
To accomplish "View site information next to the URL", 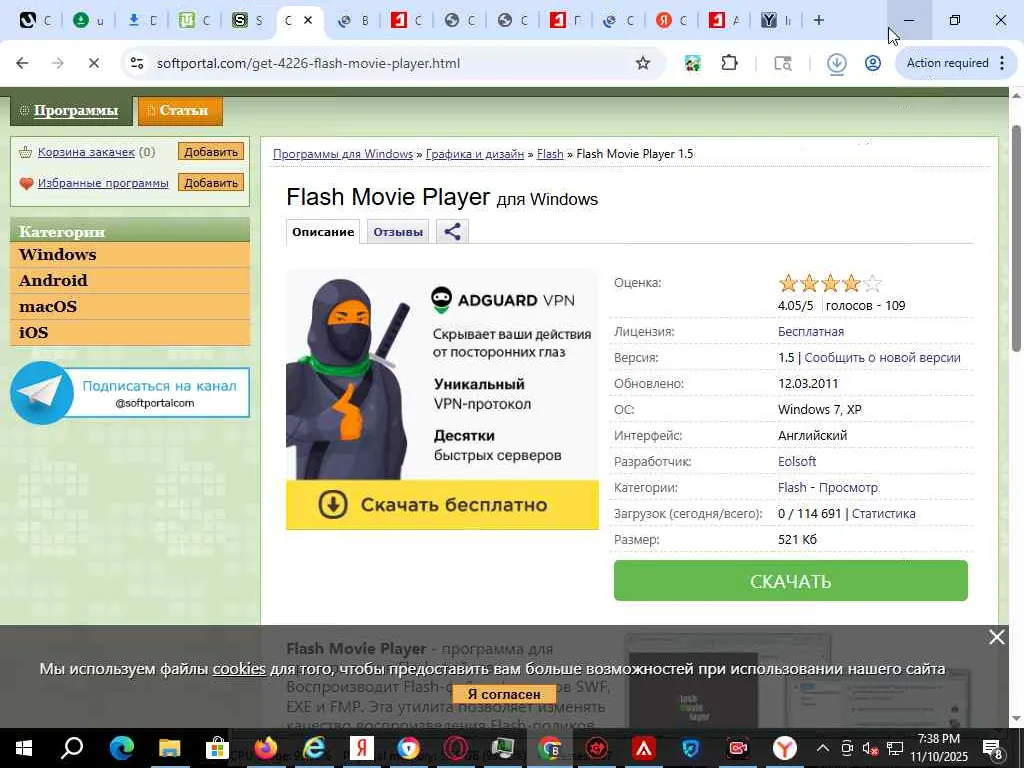I will coord(136,63).
